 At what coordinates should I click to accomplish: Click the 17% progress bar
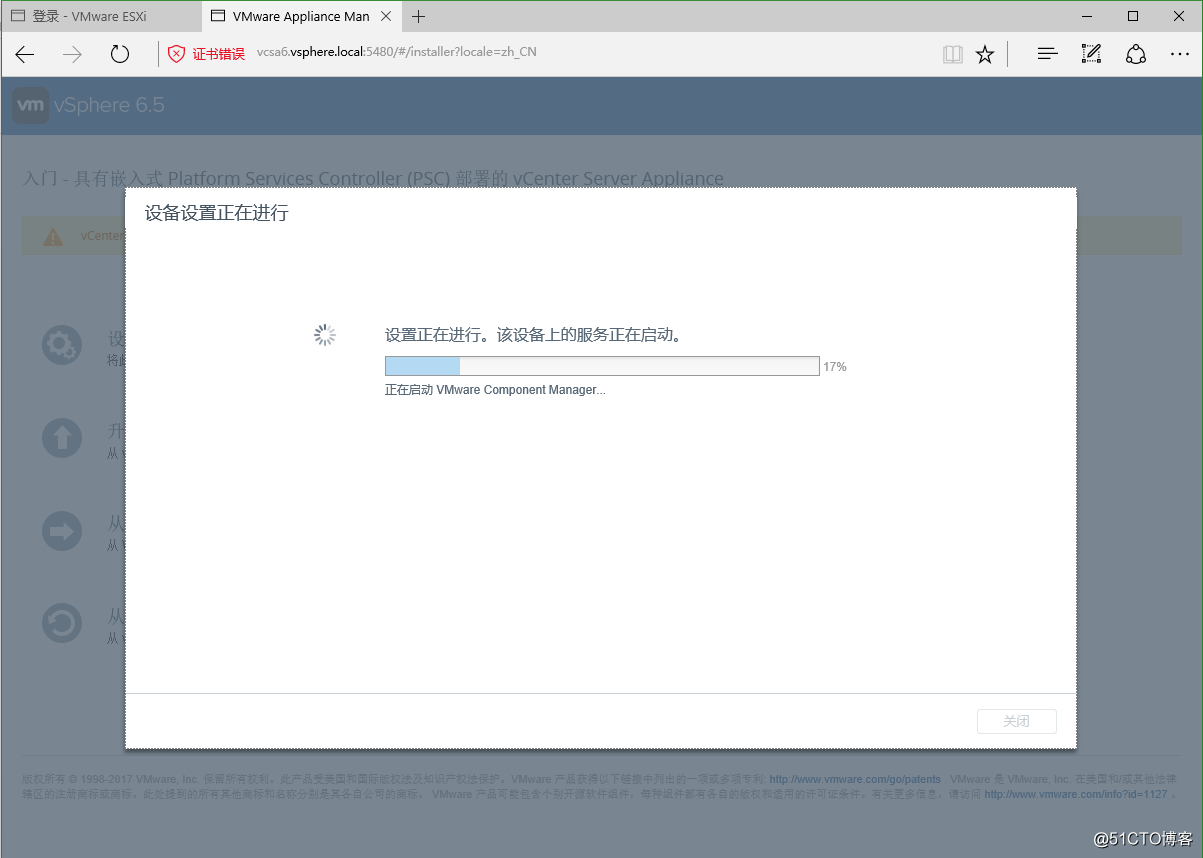pos(602,366)
